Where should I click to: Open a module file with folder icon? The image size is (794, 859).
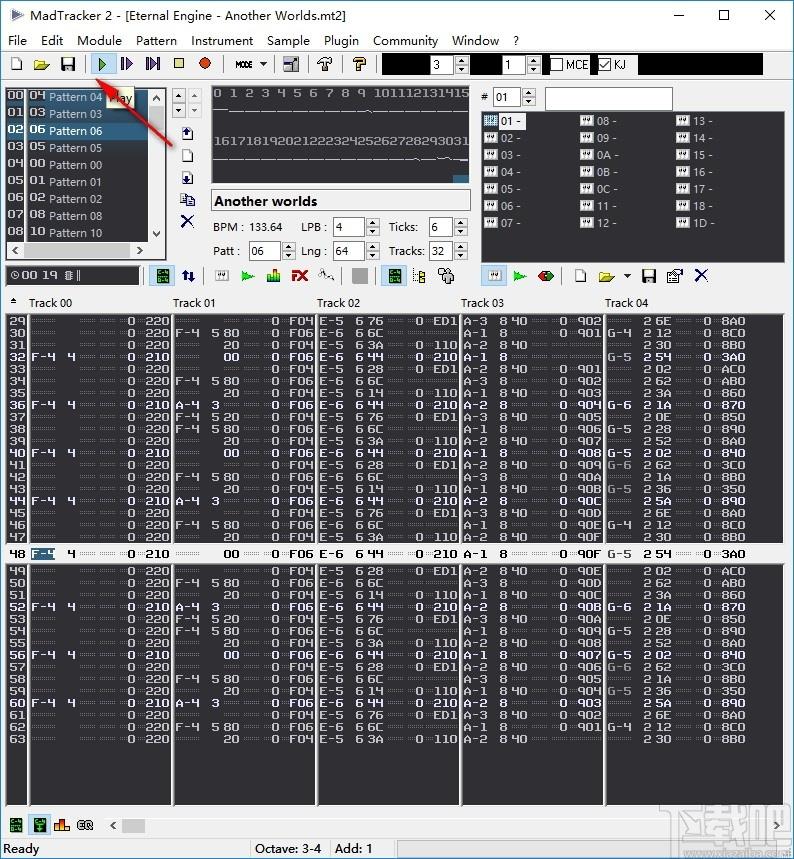pyautogui.click(x=42, y=64)
